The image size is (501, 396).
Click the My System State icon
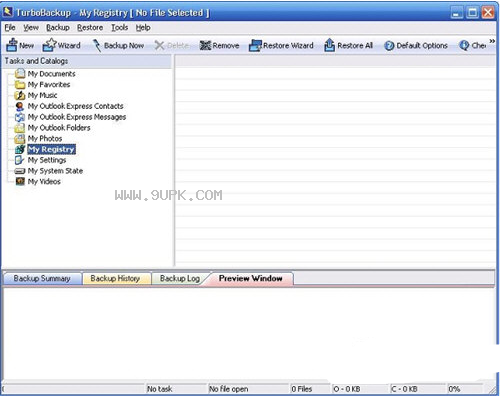coord(20,171)
